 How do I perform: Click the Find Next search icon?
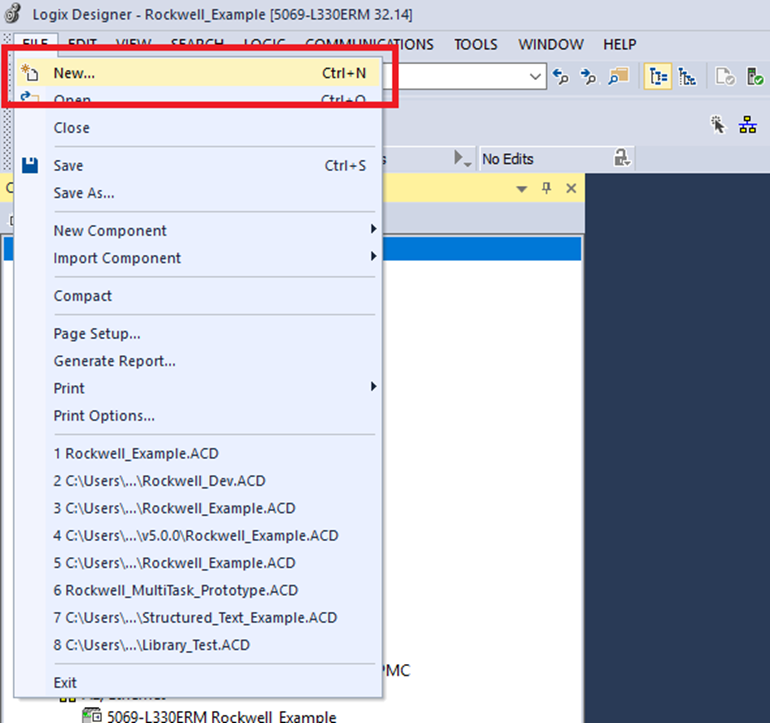click(589, 77)
